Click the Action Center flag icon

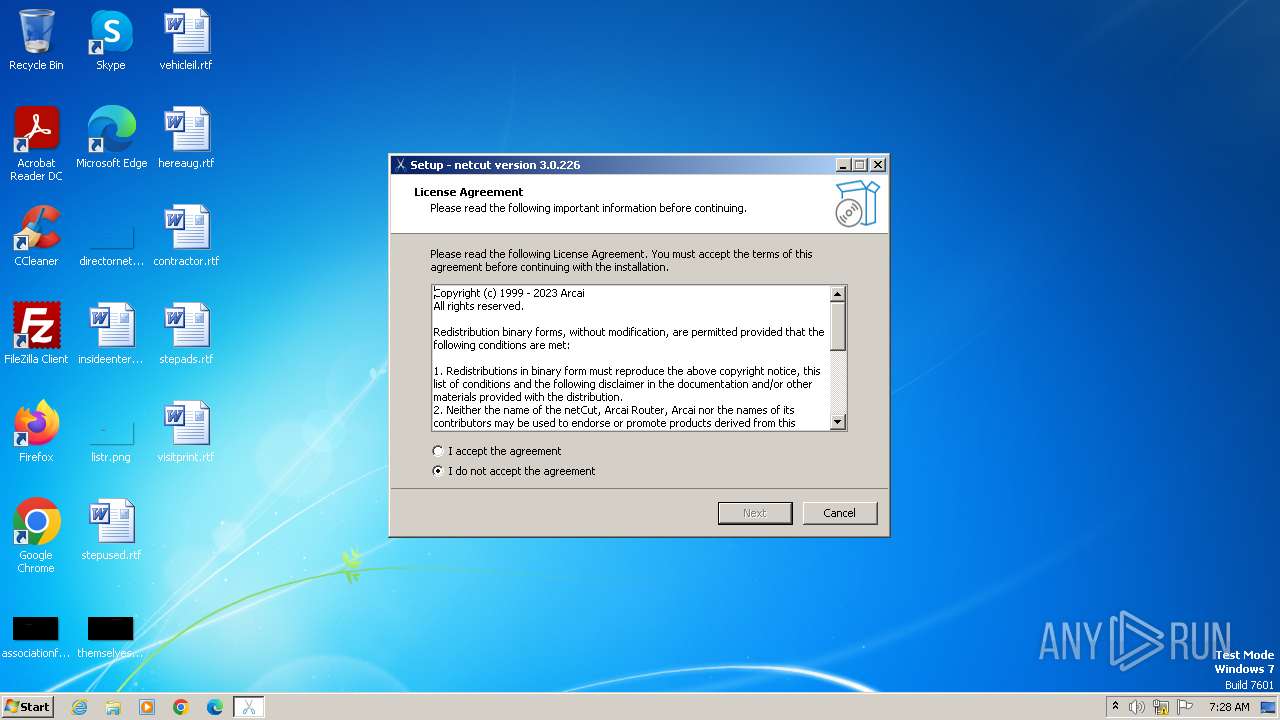[1185, 707]
